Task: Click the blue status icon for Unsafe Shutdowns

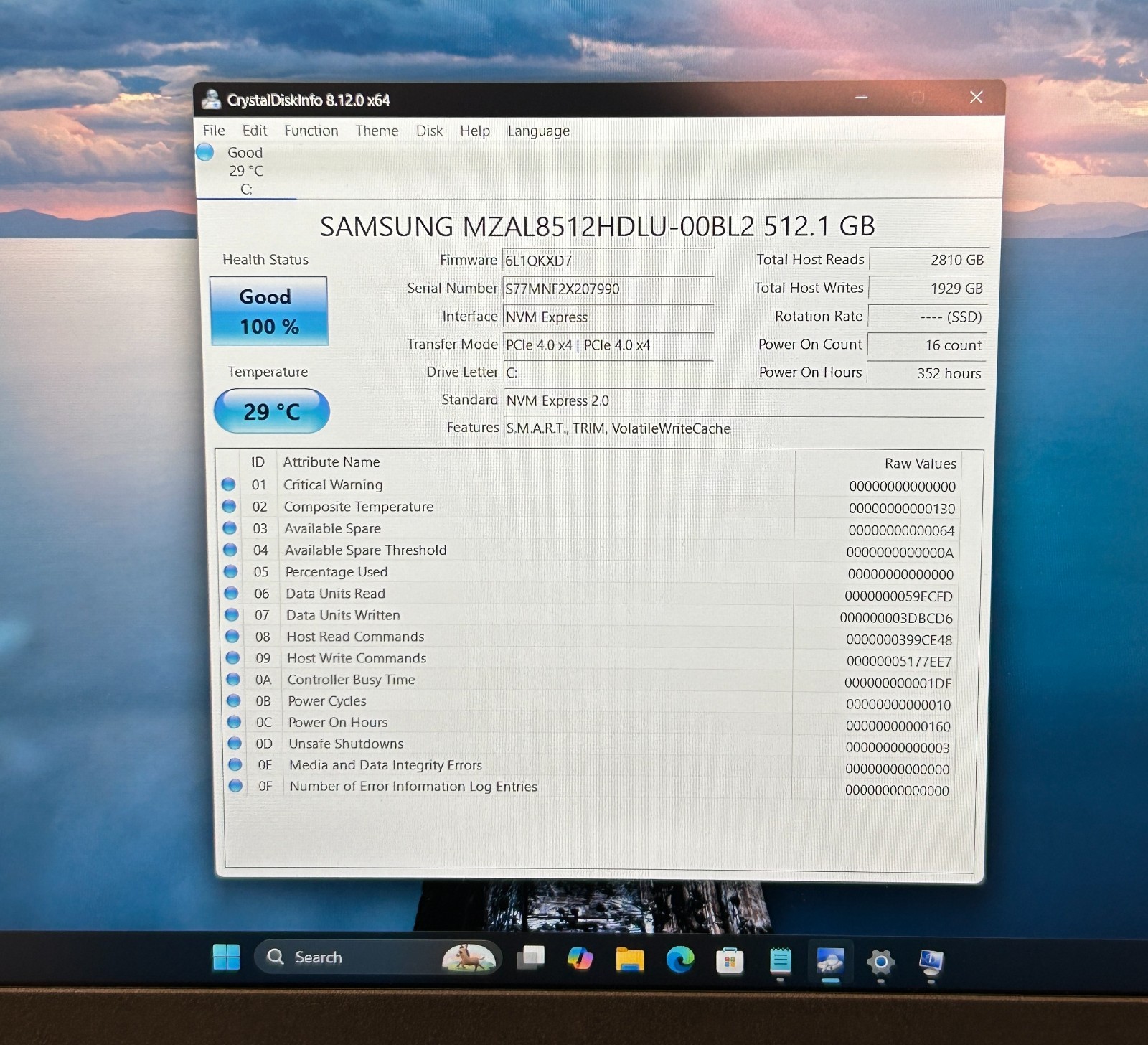Action: (x=235, y=744)
